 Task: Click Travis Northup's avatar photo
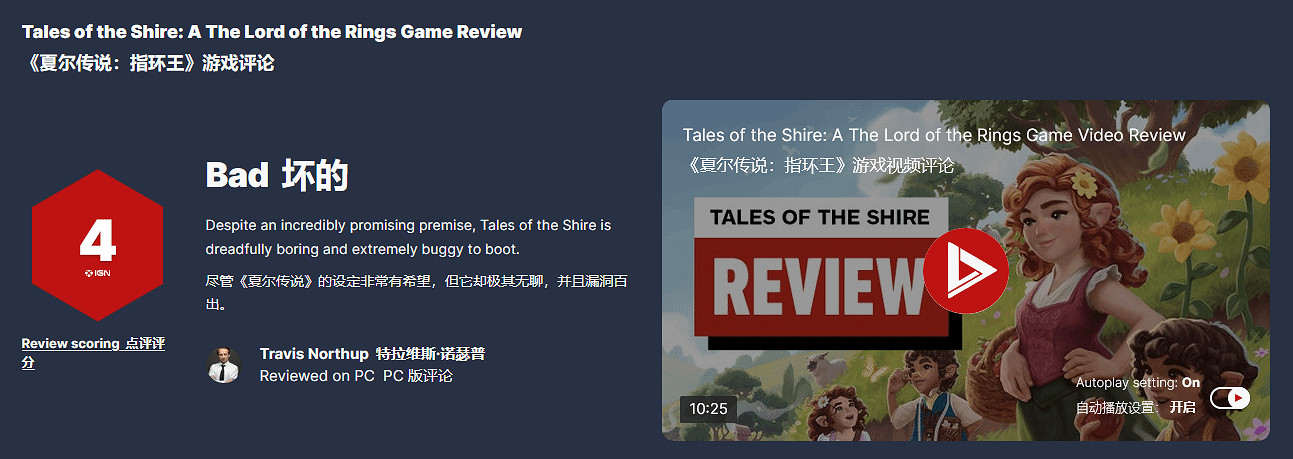(224, 365)
